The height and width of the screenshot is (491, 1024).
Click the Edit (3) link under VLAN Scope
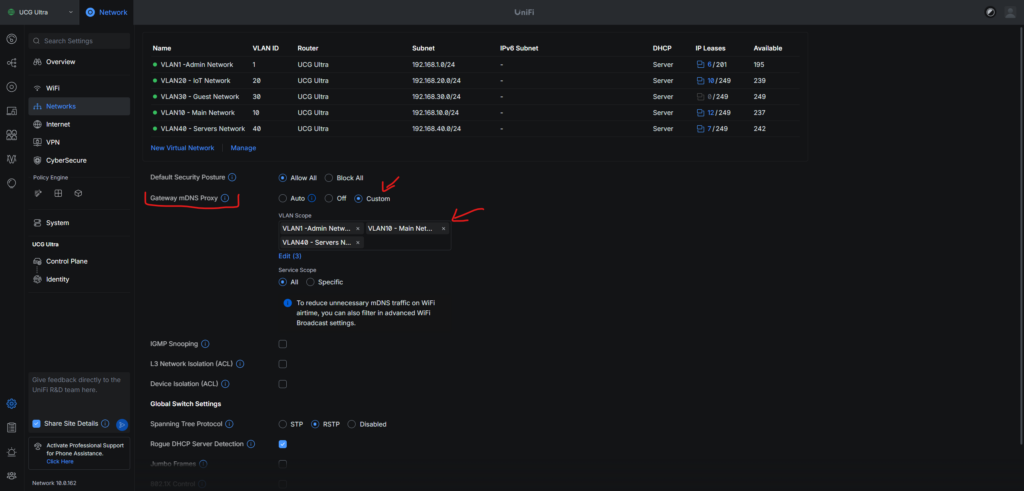[289, 257]
